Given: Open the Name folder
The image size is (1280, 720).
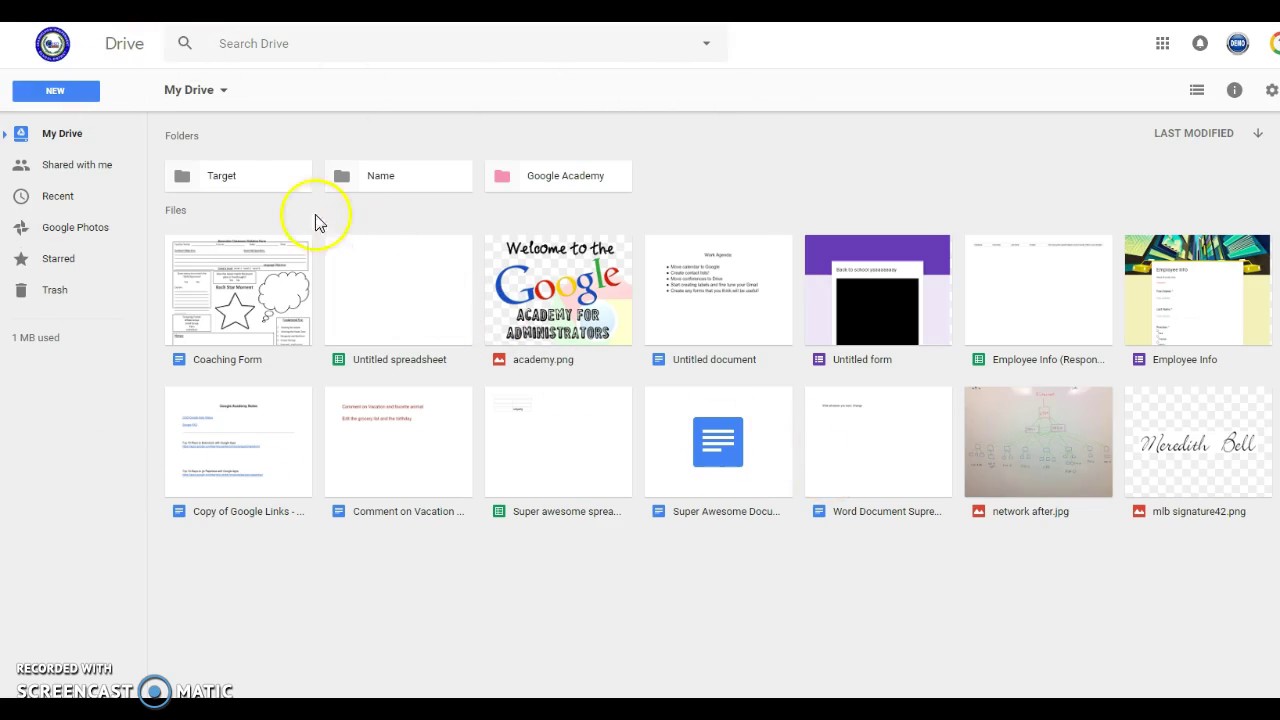Looking at the screenshot, I should click(x=399, y=176).
